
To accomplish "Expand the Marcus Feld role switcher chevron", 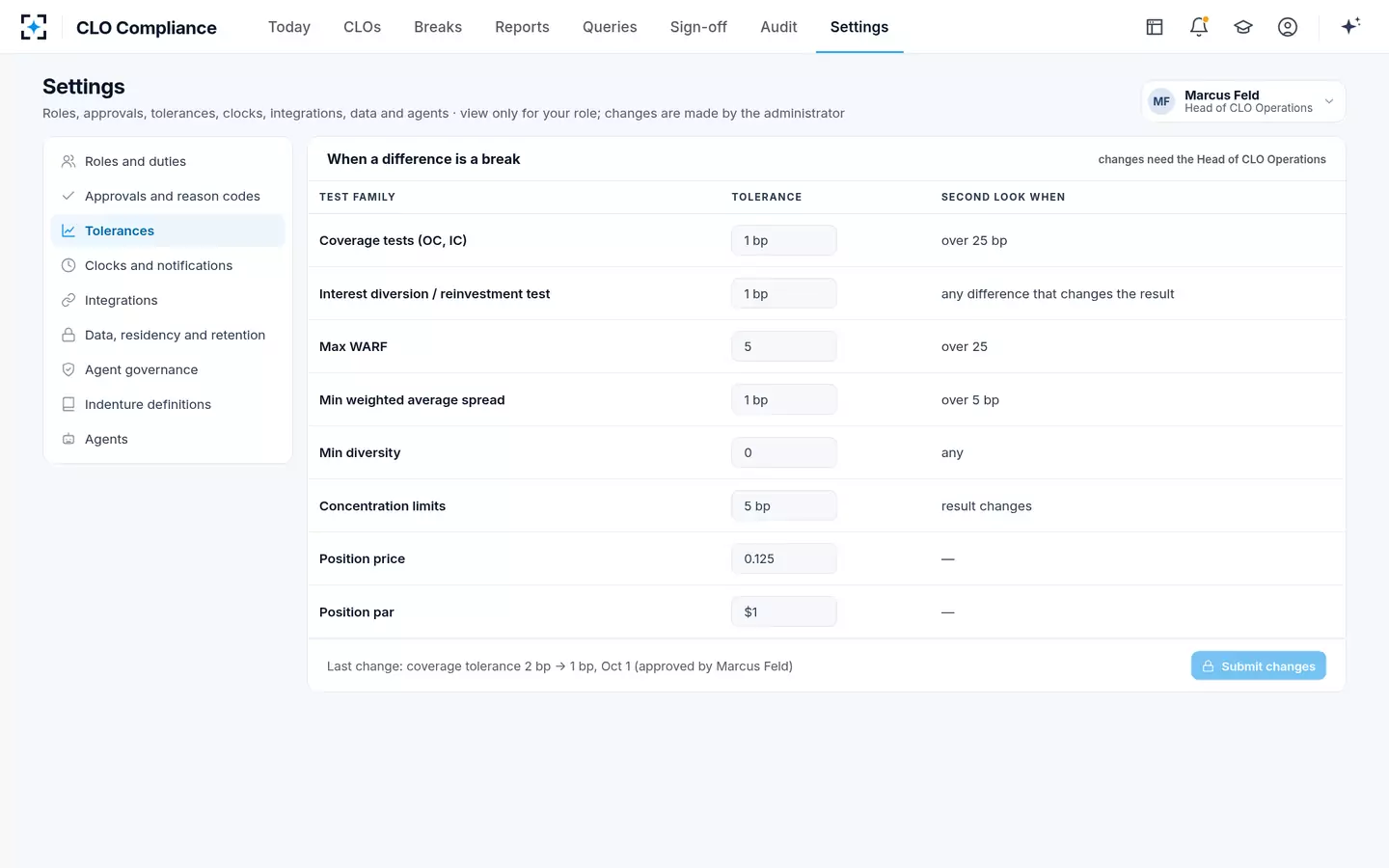I will tap(1329, 101).
